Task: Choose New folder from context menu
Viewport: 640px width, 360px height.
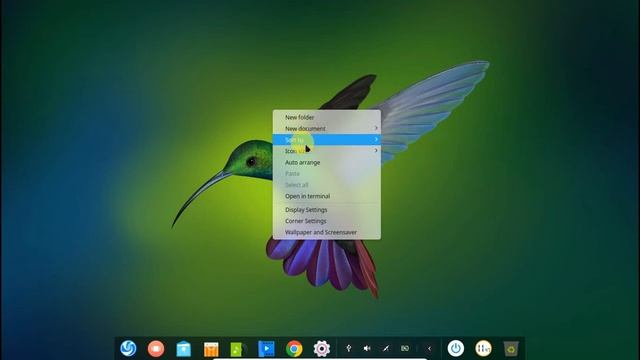Action: (x=327, y=117)
